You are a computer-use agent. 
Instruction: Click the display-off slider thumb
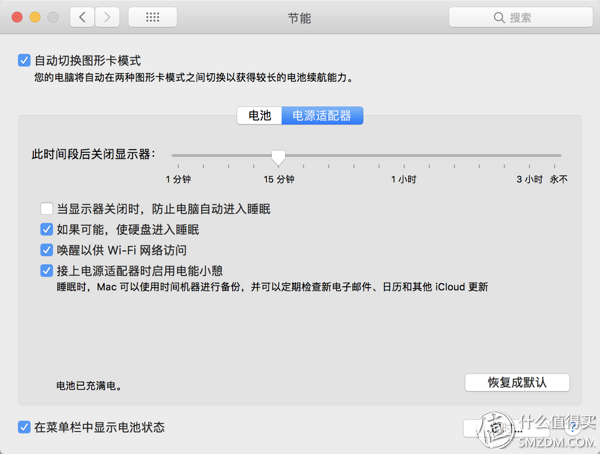coord(278,158)
